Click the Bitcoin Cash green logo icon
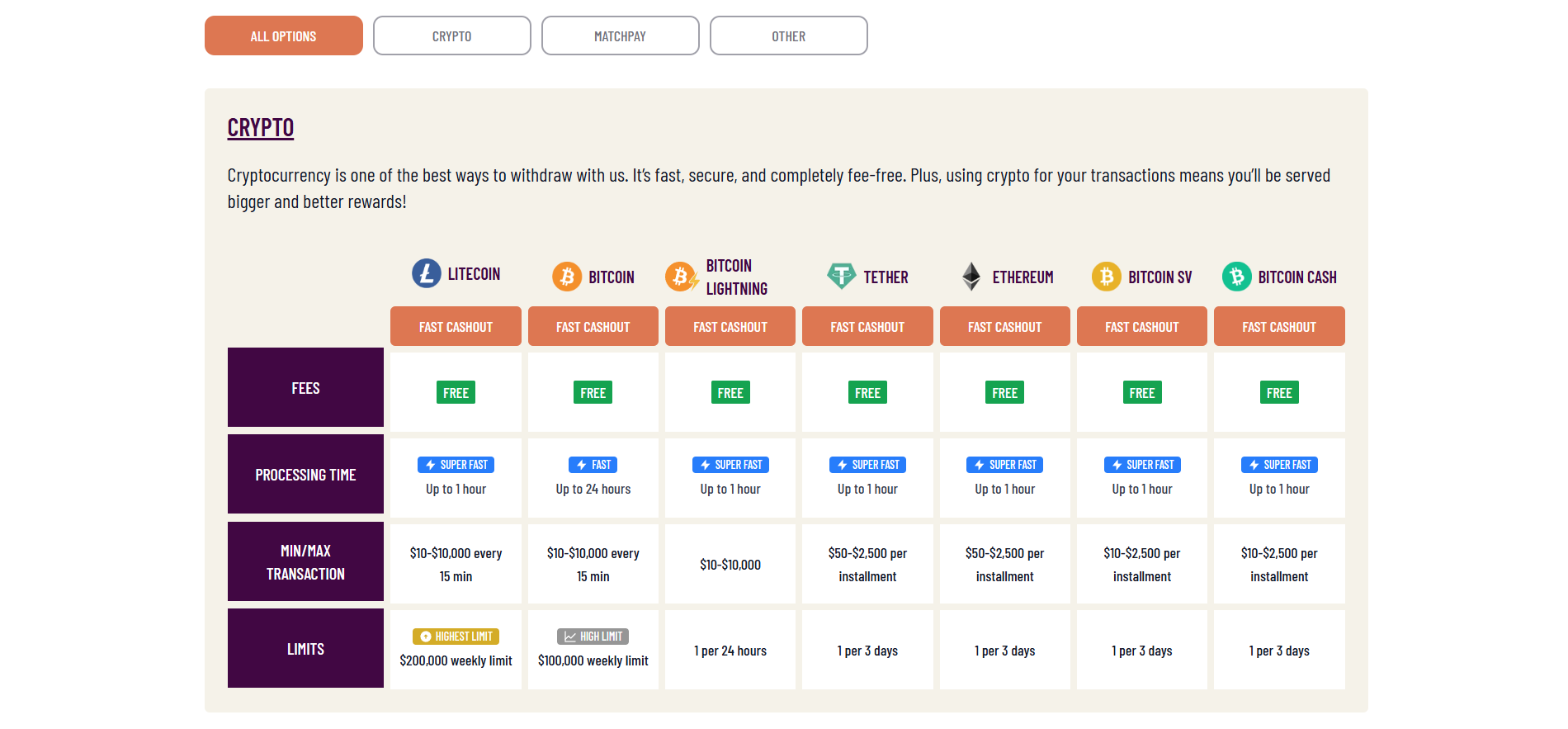The width and height of the screenshot is (1568, 729). [1237, 277]
